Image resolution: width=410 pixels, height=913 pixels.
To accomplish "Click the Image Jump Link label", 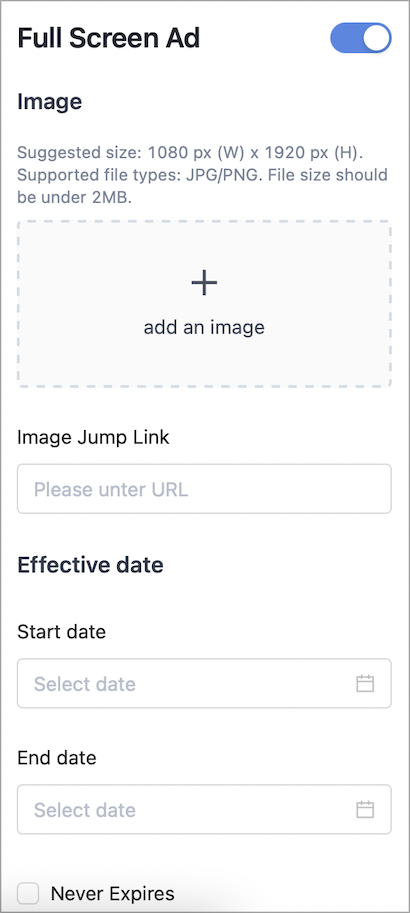I will point(93,437).
